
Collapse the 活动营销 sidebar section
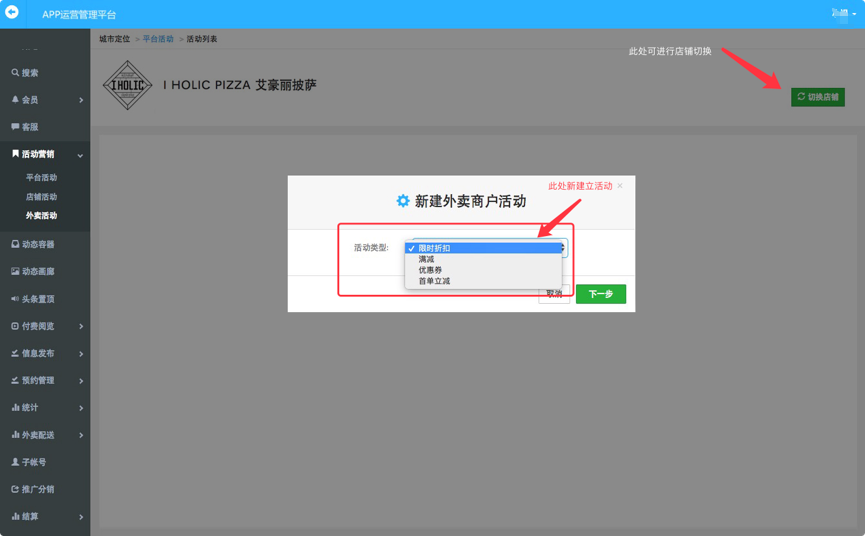45,154
